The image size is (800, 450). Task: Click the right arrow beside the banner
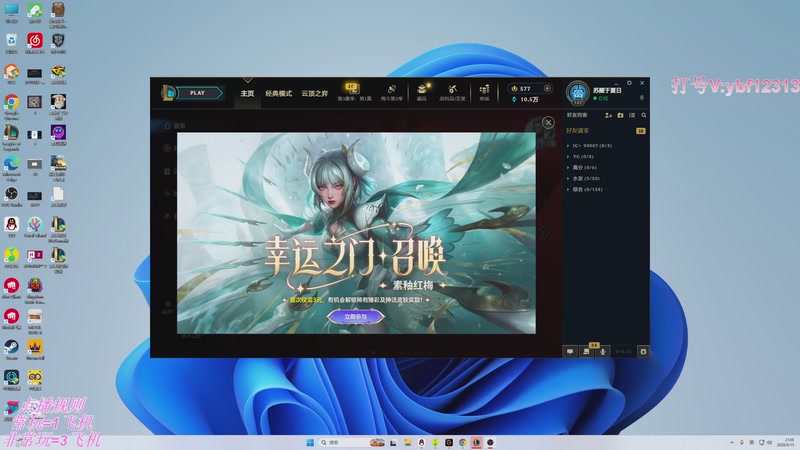pos(544,233)
